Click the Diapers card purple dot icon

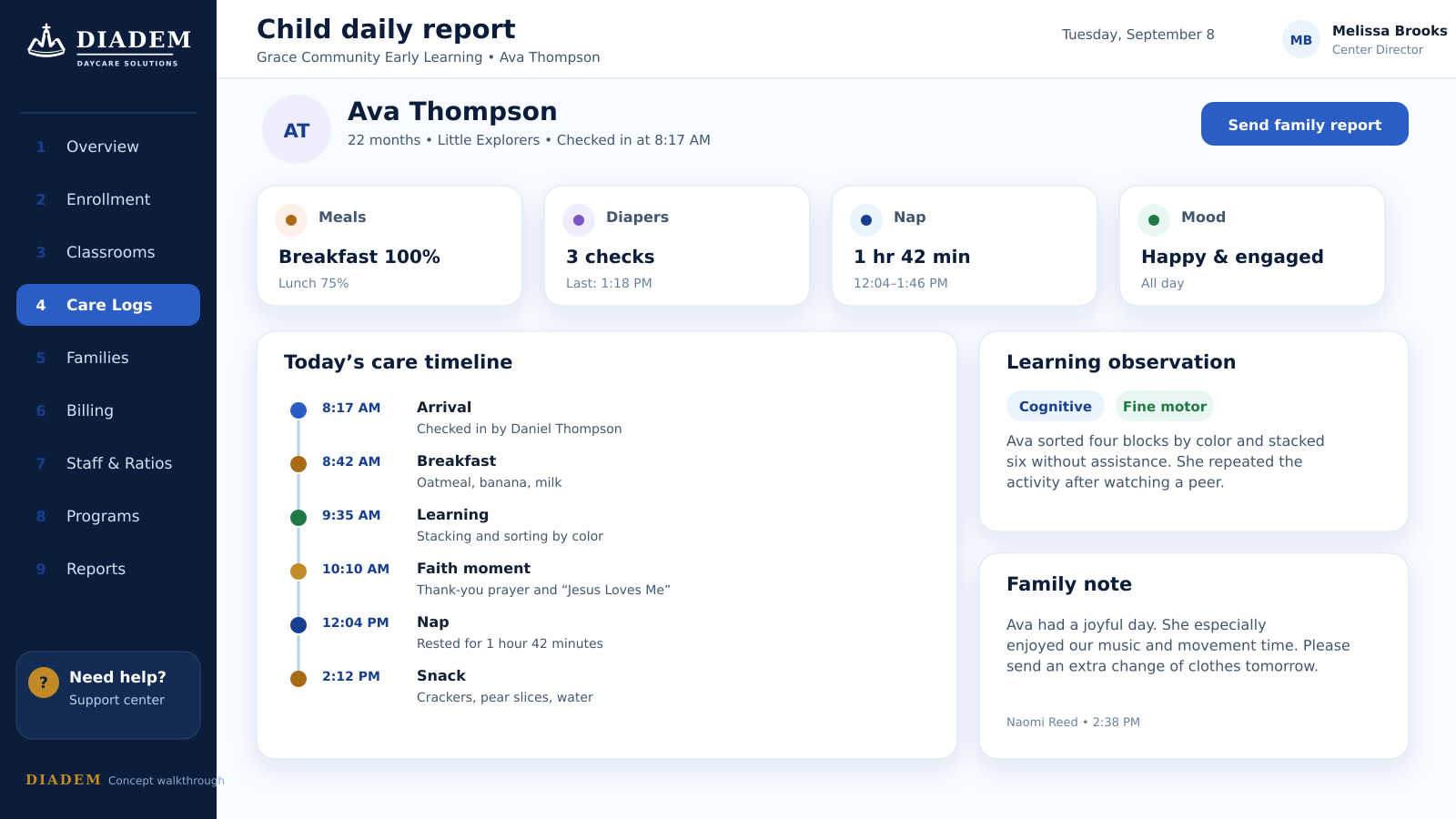[579, 220]
